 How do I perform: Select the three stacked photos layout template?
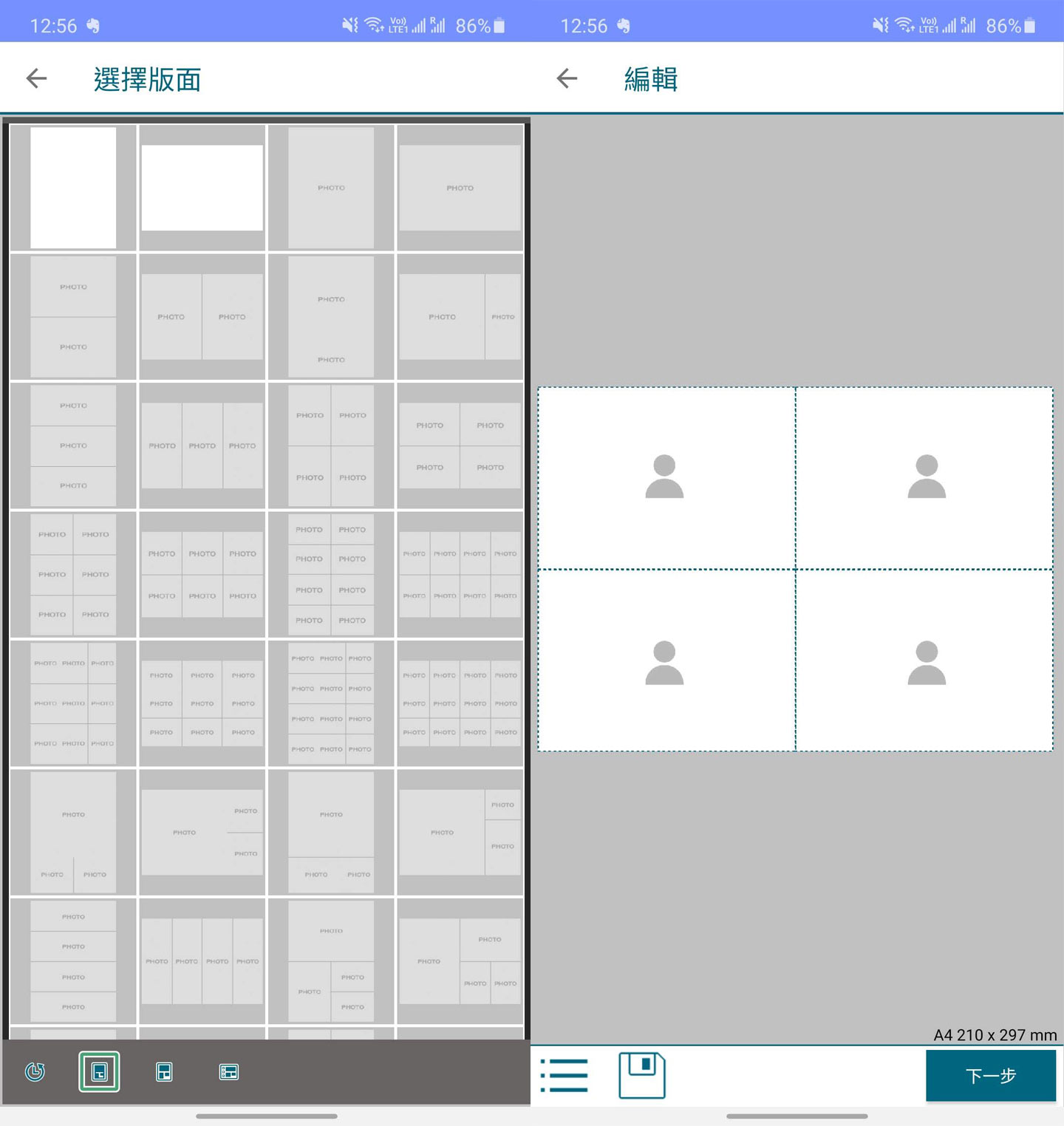72,446
